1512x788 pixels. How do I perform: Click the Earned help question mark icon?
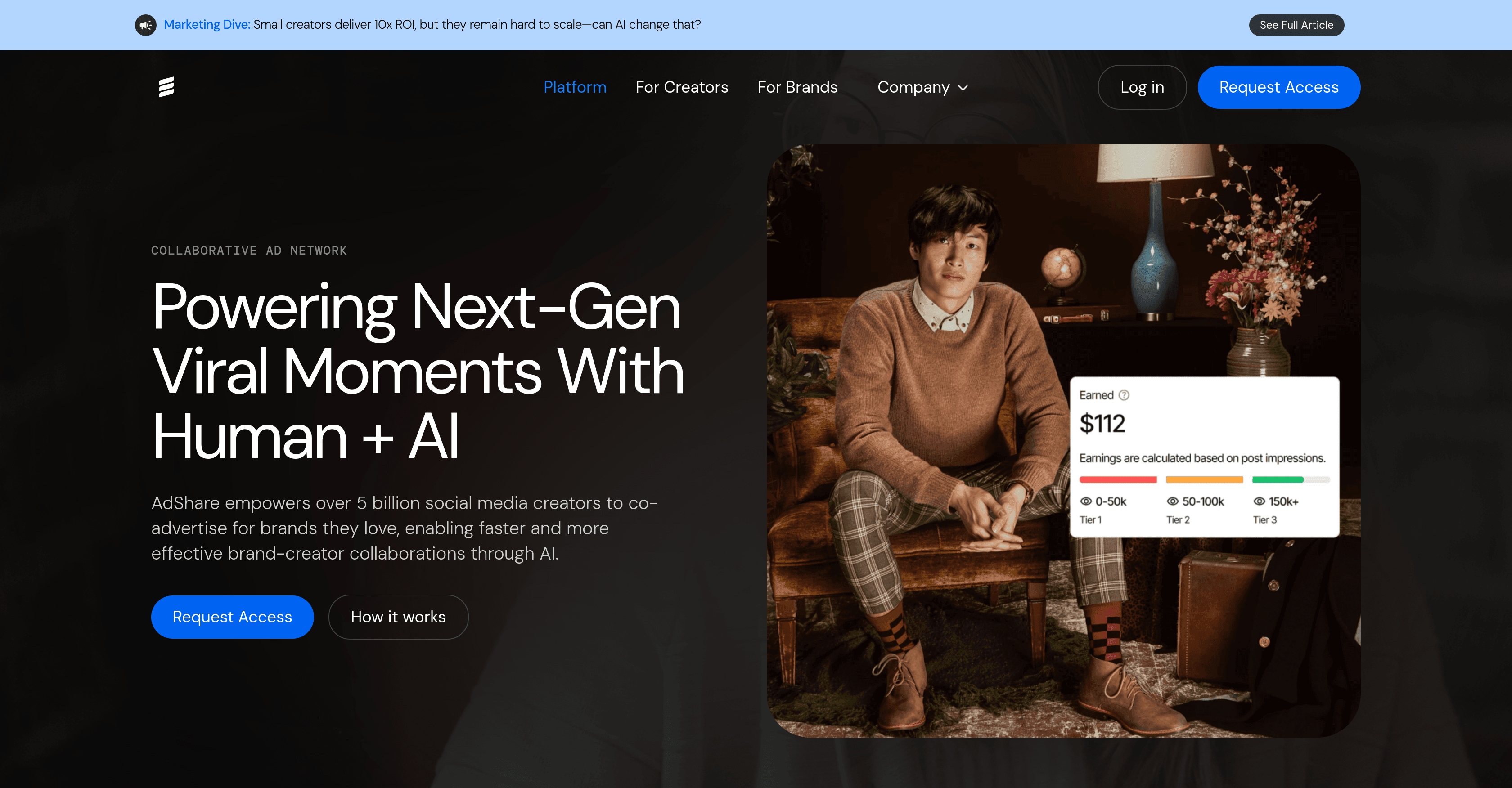pyautogui.click(x=1125, y=395)
